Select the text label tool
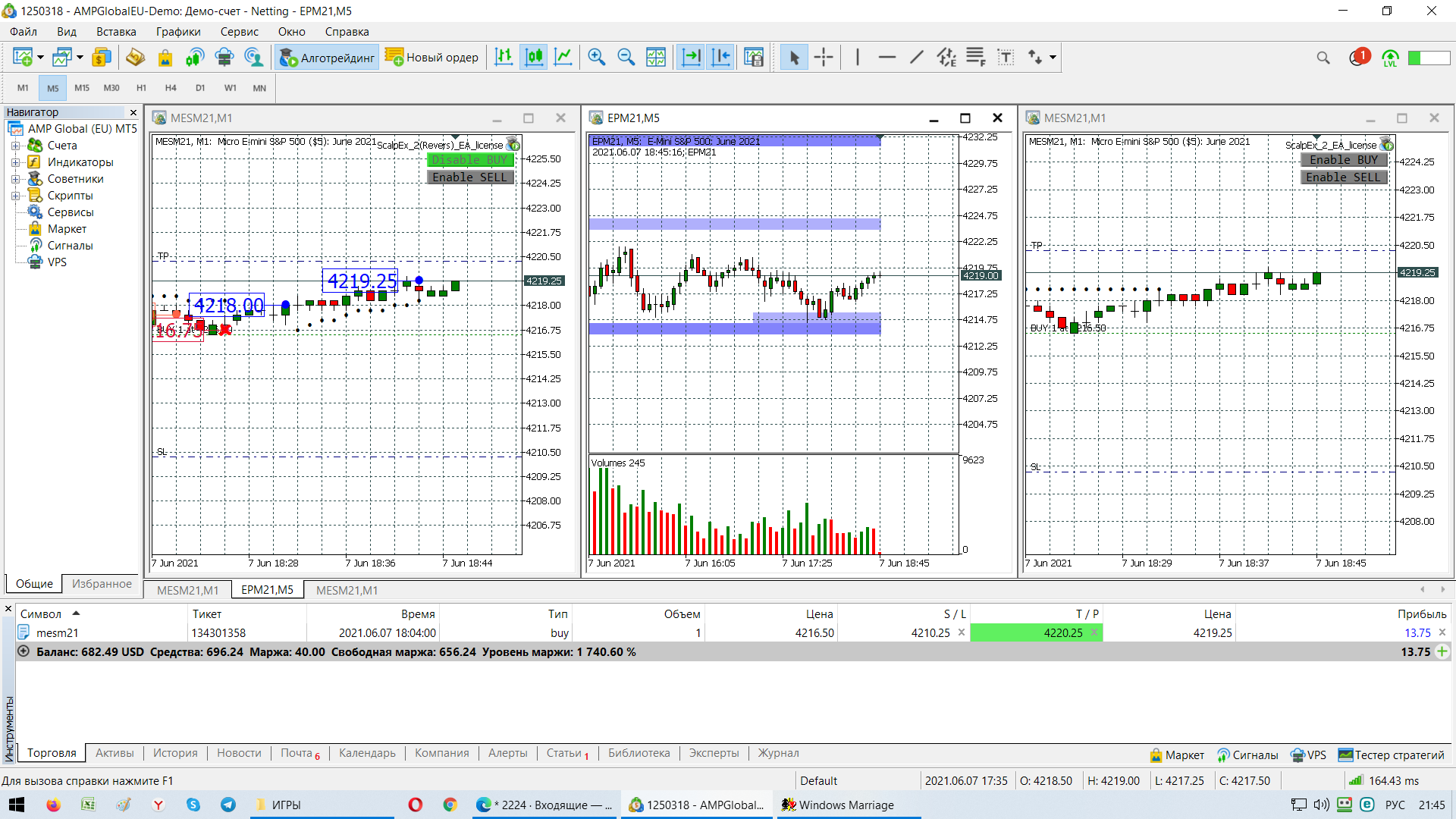 pos(1006,58)
